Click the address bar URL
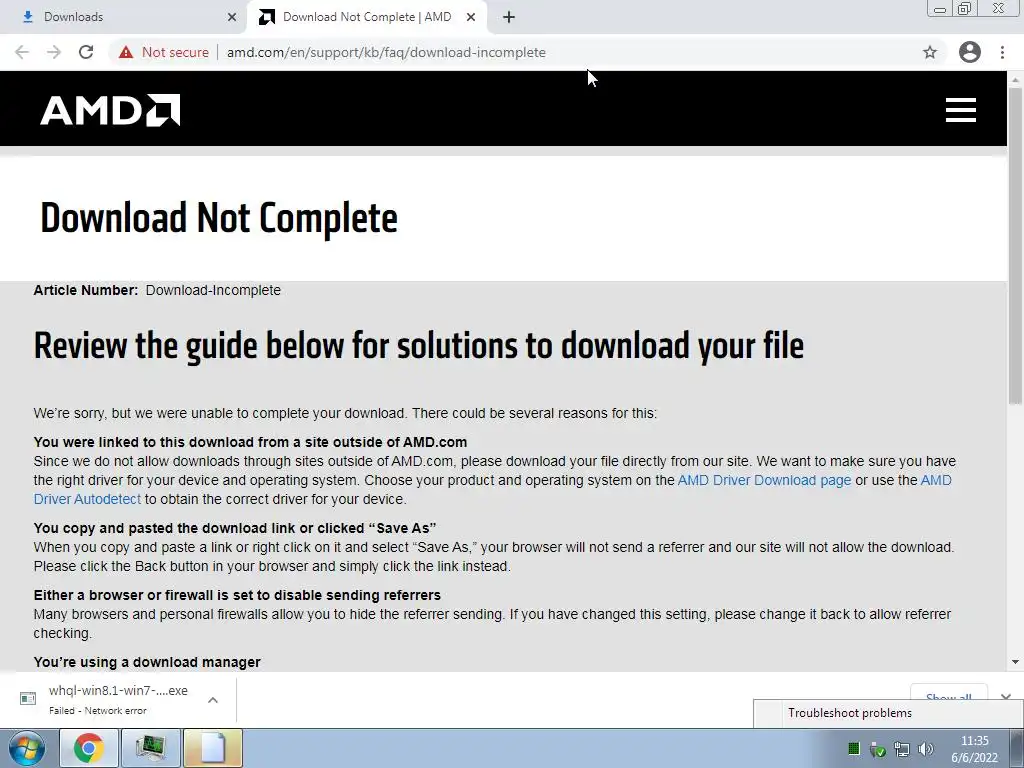Screen dimensions: 1024x768 [386, 52]
